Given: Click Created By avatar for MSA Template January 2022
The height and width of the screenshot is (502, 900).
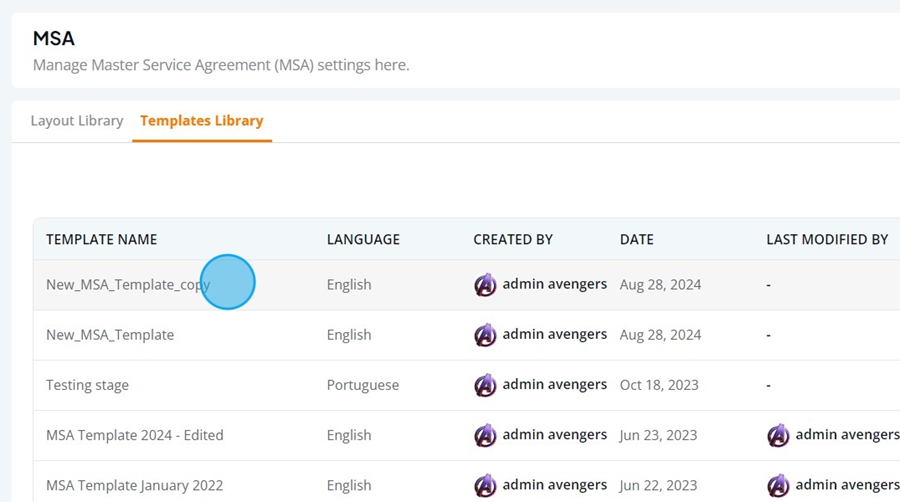Looking at the screenshot, I should (x=485, y=485).
